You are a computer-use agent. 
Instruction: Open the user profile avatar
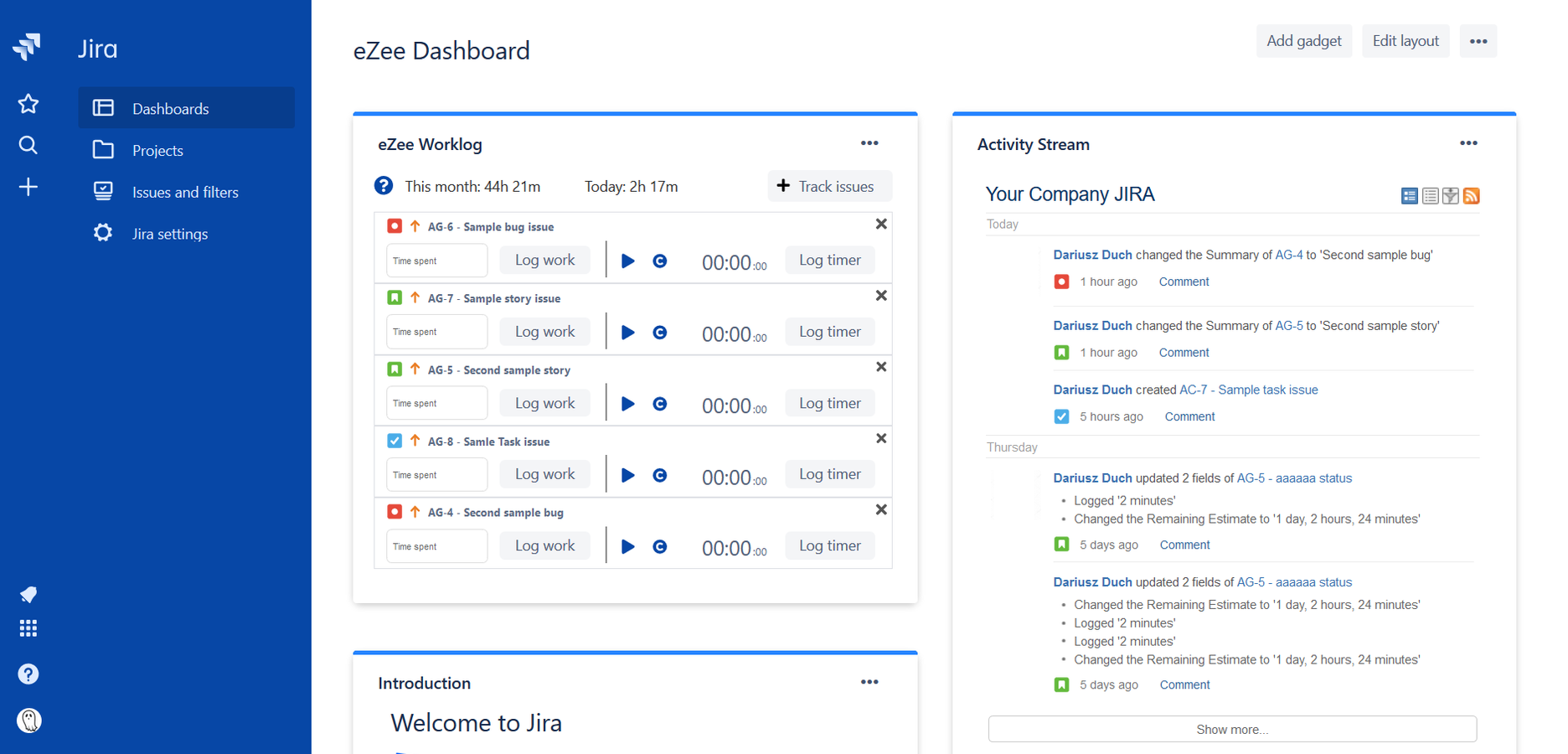[29, 720]
